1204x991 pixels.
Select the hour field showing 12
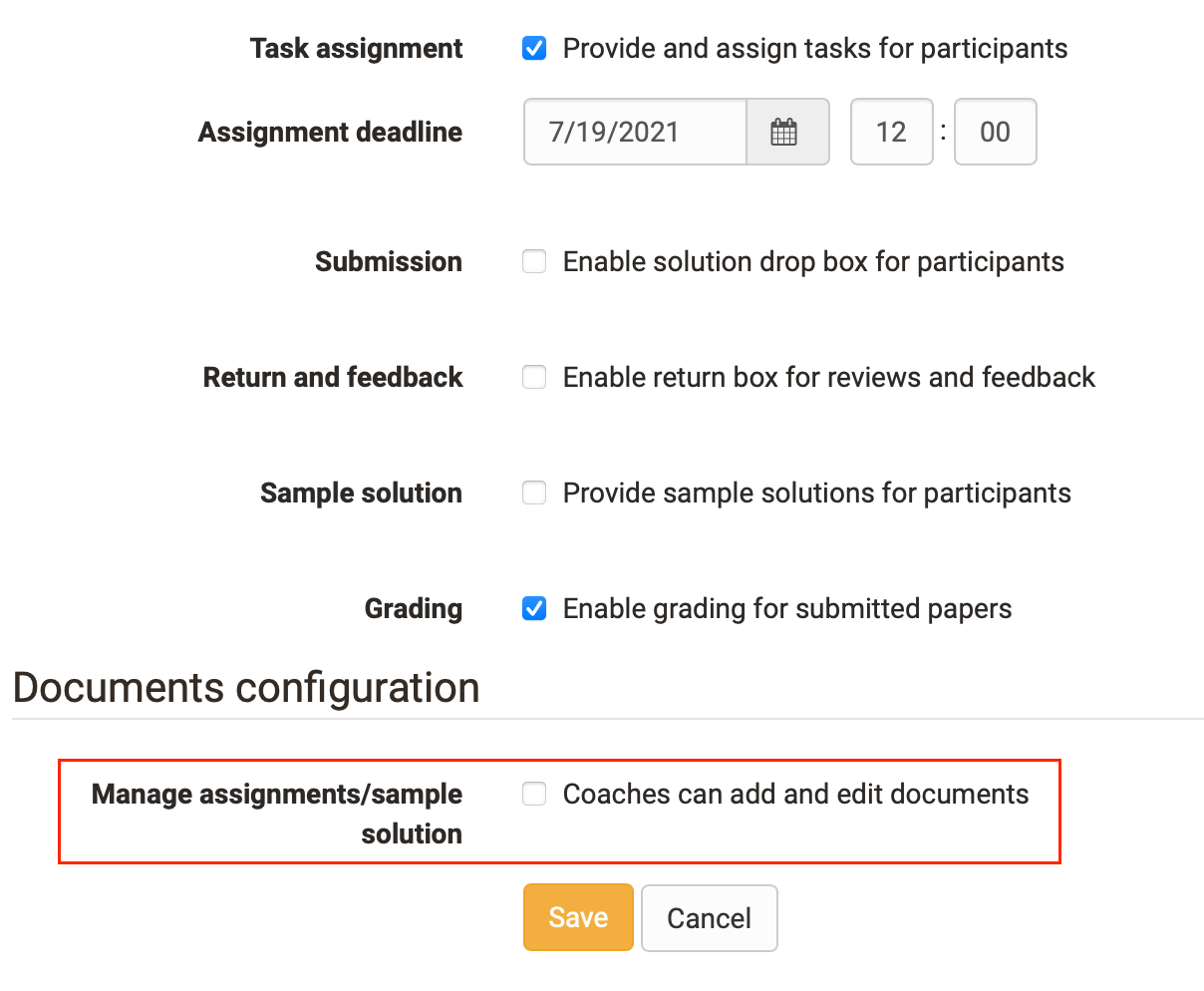tap(892, 132)
